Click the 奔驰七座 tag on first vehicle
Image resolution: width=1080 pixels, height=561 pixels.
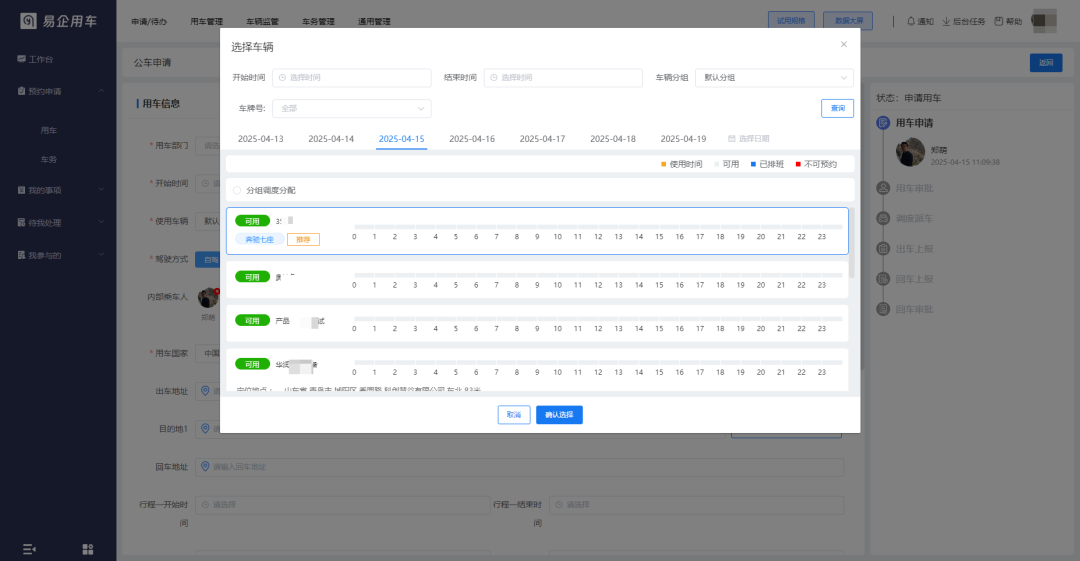(259, 239)
